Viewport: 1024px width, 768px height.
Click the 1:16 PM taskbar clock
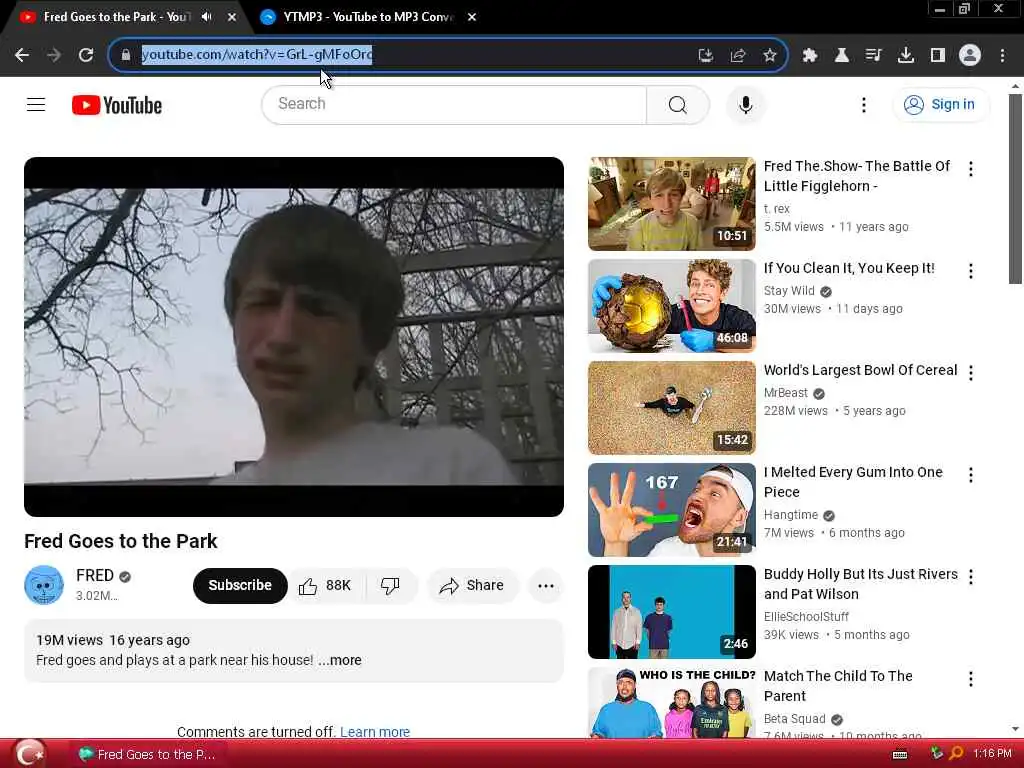coord(992,754)
